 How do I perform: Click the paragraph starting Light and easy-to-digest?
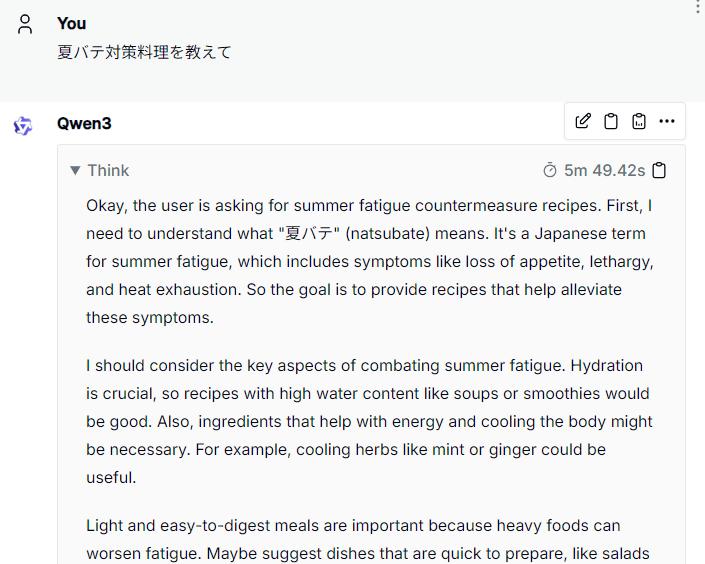click(x=370, y=540)
